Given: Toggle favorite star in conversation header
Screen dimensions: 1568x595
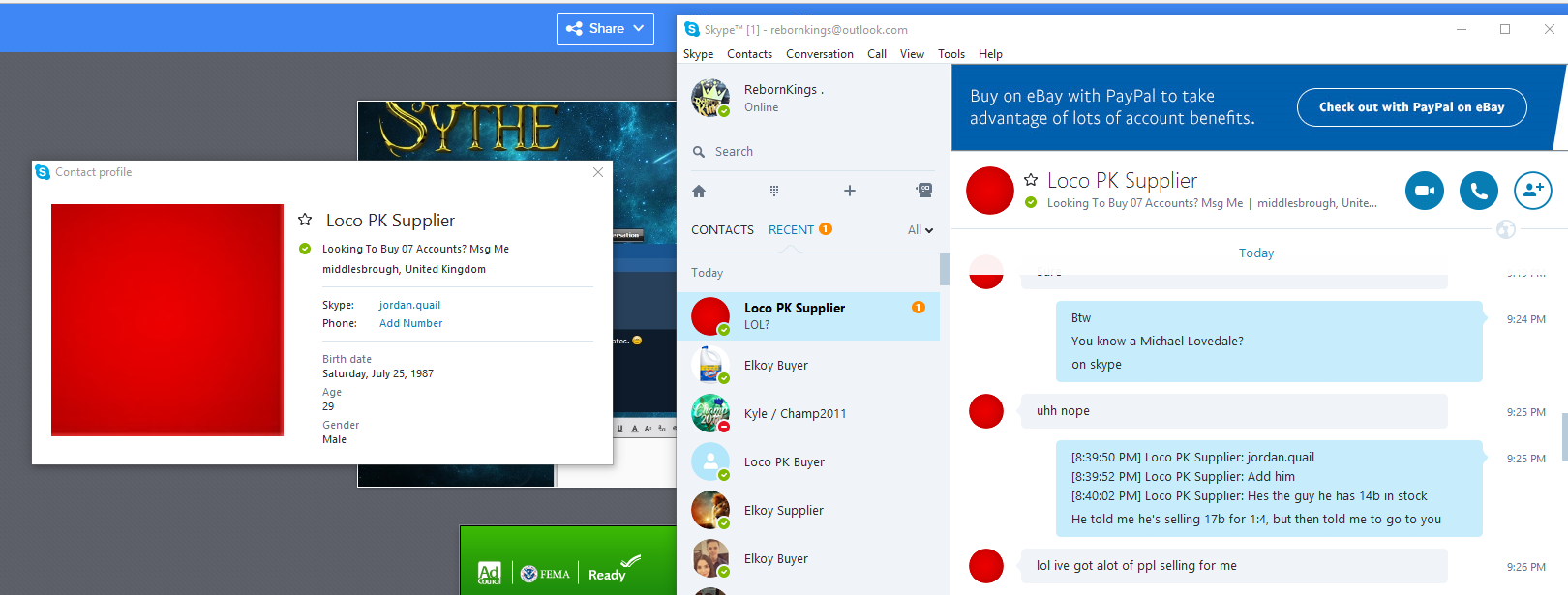Looking at the screenshot, I should [x=1031, y=180].
